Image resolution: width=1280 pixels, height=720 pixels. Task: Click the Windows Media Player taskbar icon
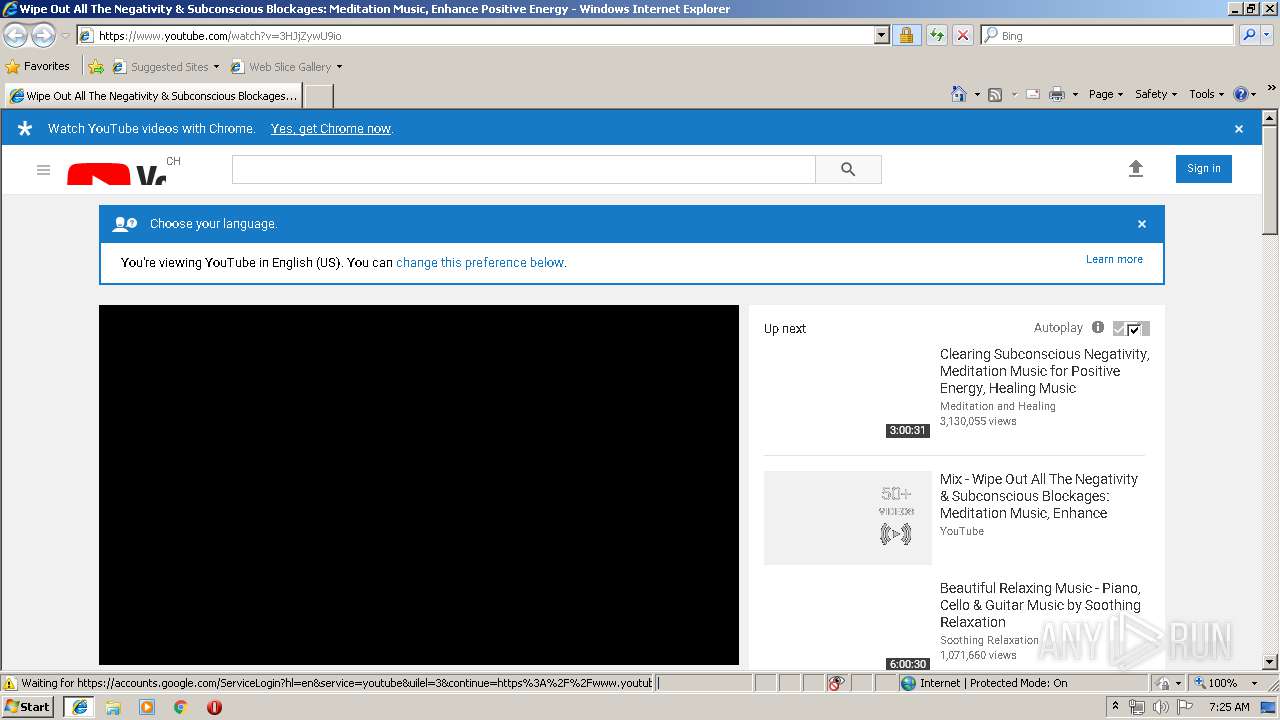pyautogui.click(x=147, y=707)
